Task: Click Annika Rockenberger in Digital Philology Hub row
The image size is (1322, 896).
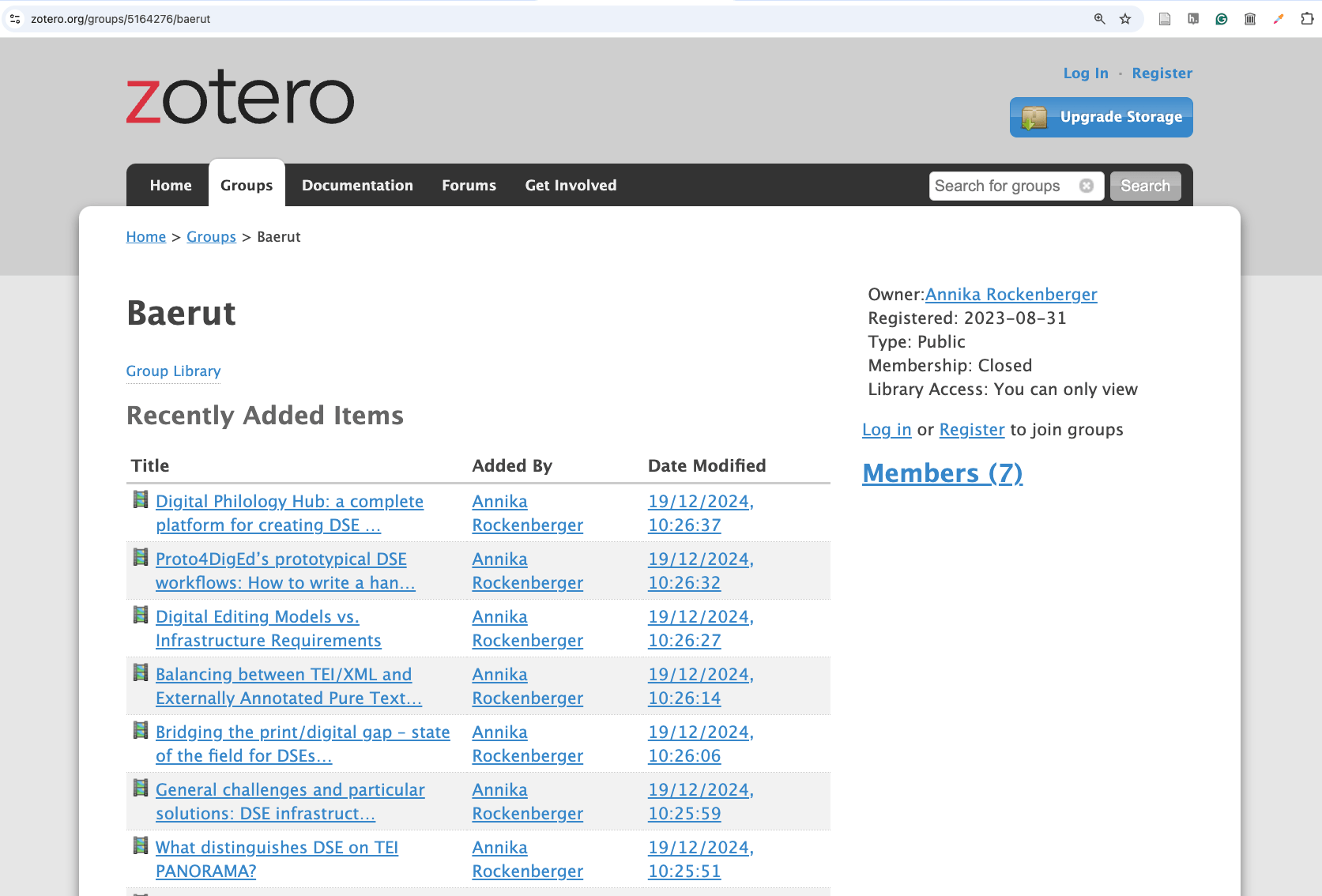Action: (528, 513)
